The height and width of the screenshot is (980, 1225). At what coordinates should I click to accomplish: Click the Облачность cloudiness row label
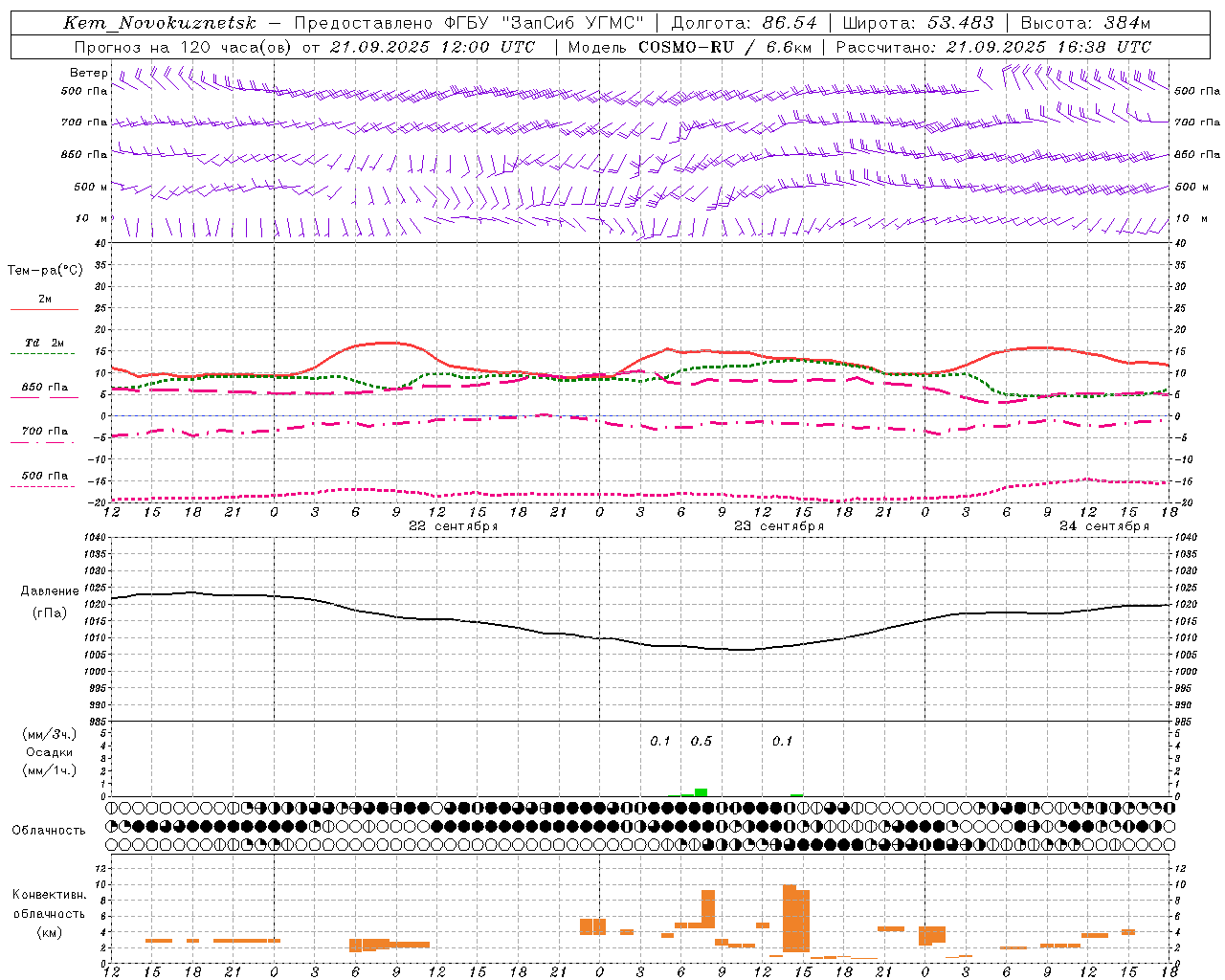click(x=49, y=830)
